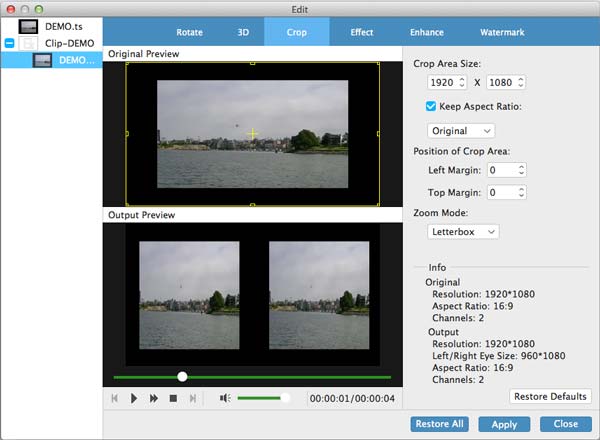Click the right eye output preview image

tap(319, 295)
